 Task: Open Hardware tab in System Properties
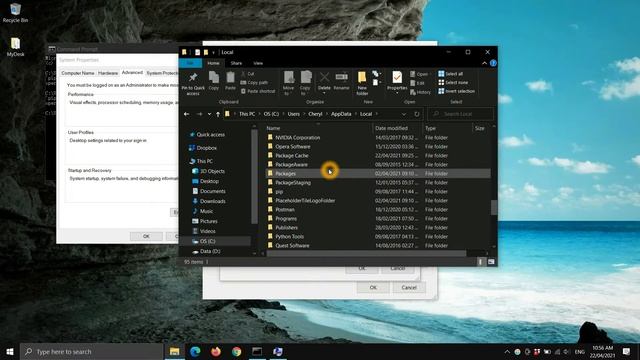108,73
